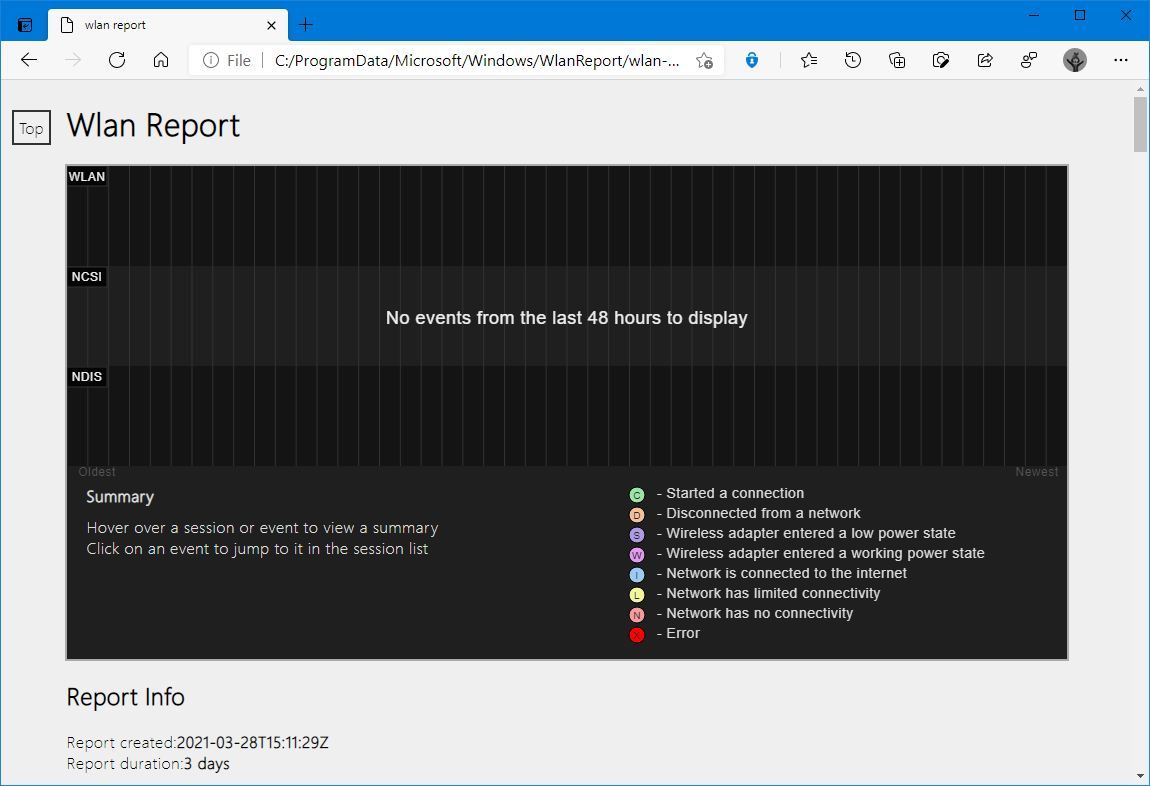Screen dimensions: 1150x786
Task: Open a new browser tab
Action: [x=306, y=24]
